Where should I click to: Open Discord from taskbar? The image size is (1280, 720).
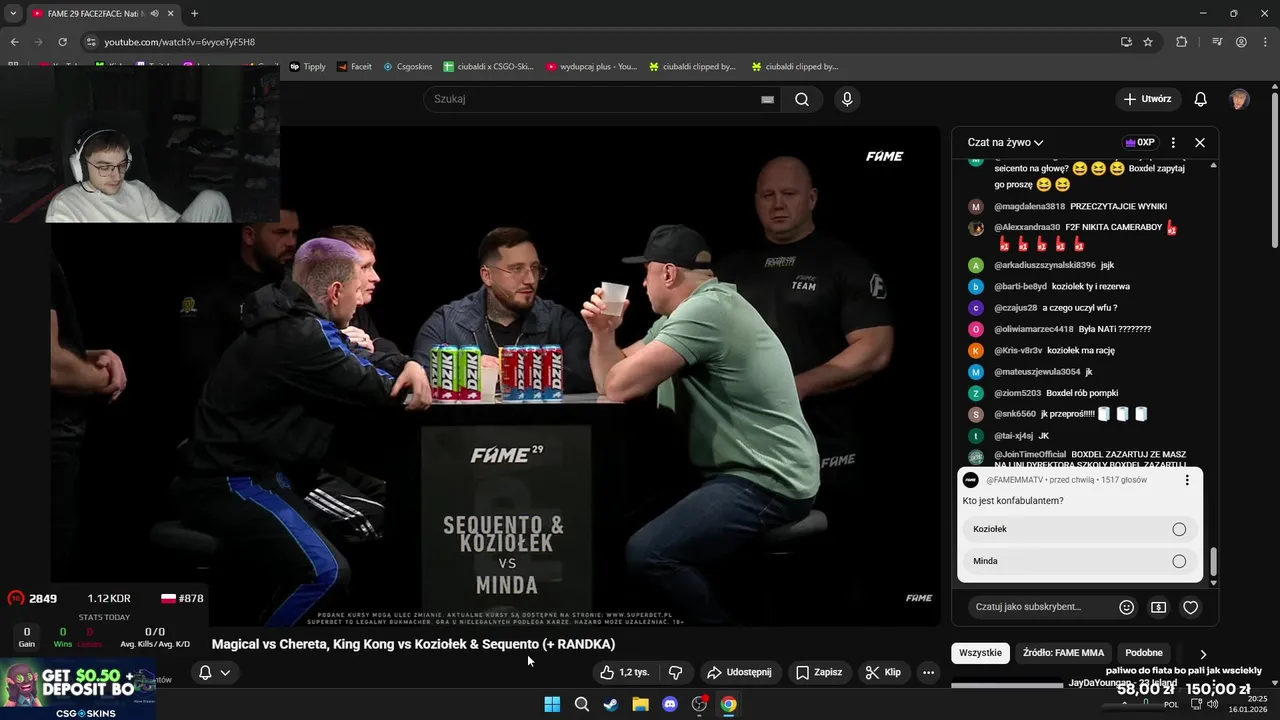[x=670, y=704]
